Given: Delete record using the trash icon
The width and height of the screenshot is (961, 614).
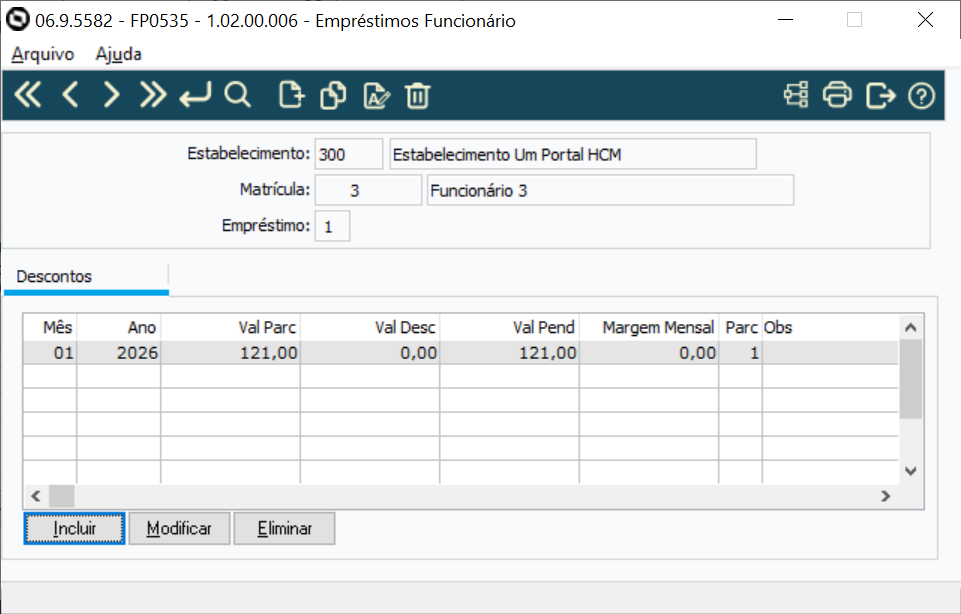Looking at the screenshot, I should coord(417,96).
